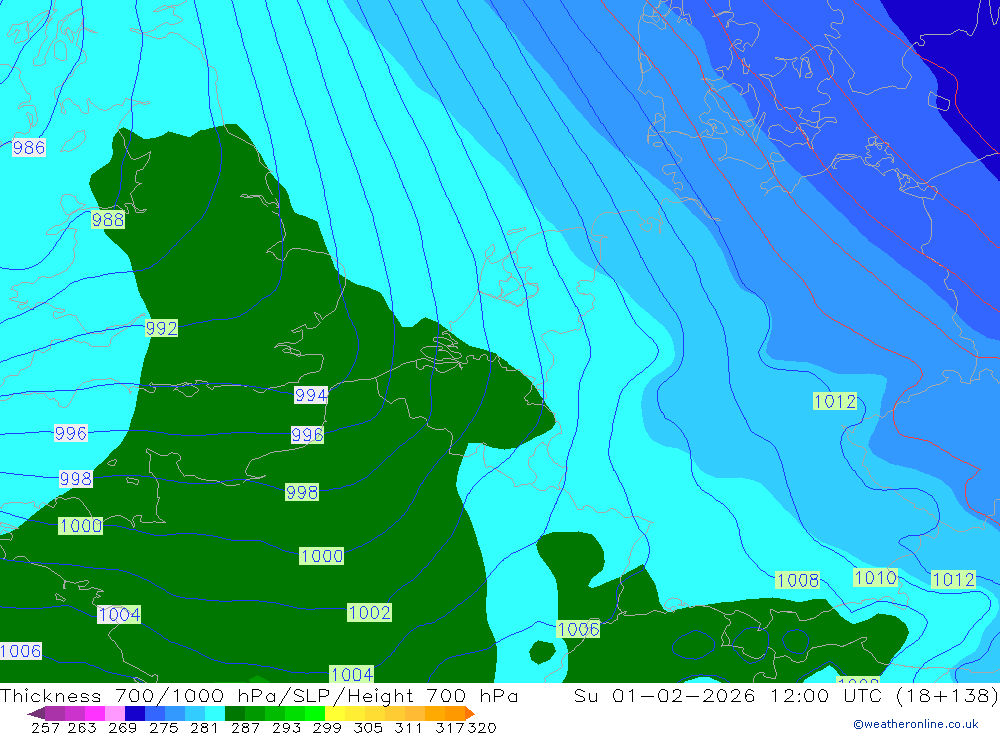Click the 994 isobar label
1000x733 pixels.
tap(311, 396)
